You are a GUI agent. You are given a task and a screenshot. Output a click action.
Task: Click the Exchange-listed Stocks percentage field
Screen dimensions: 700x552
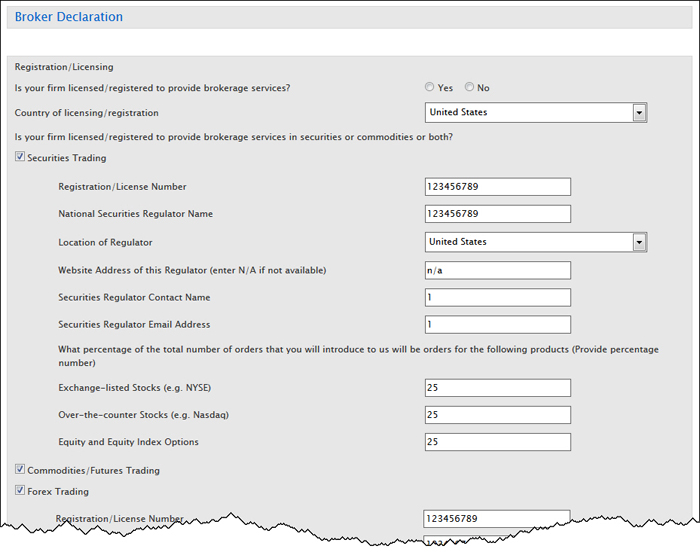497,388
